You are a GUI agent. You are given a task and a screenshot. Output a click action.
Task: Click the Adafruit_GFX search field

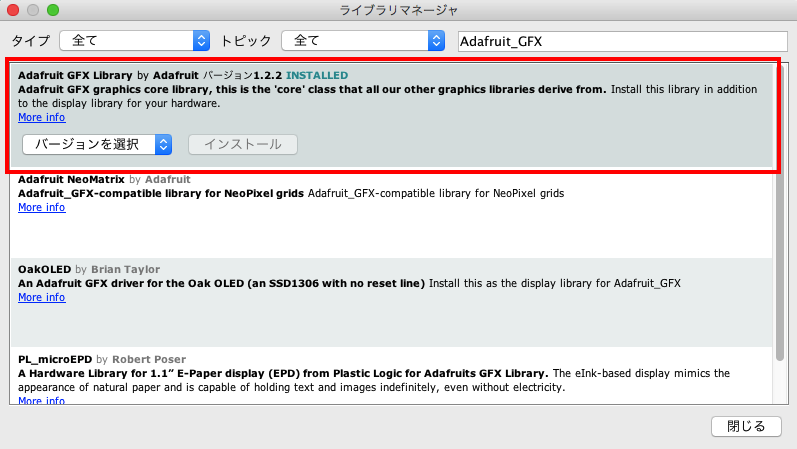623,41
